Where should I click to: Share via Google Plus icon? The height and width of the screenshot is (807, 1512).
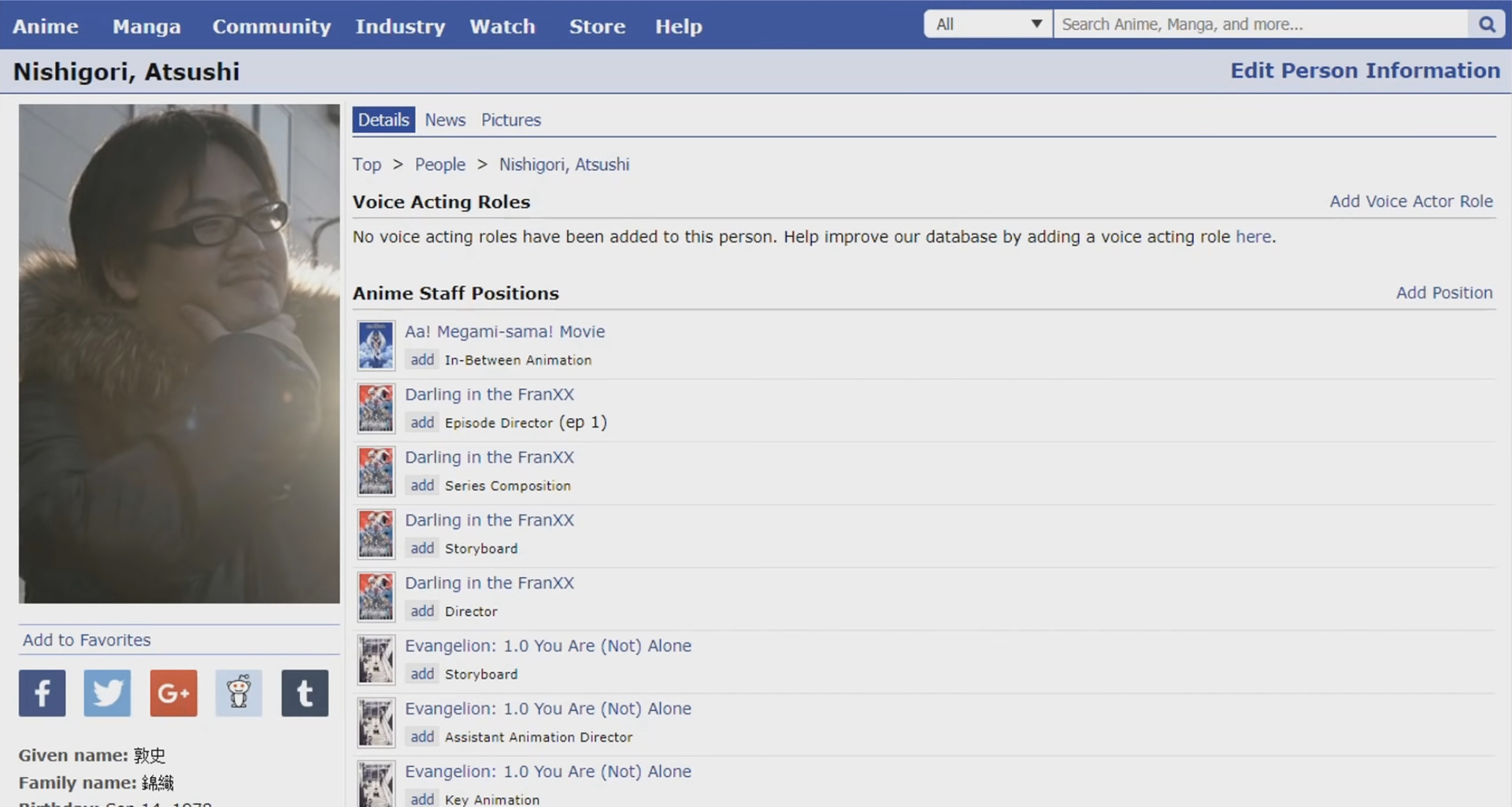tap(173, 693)
